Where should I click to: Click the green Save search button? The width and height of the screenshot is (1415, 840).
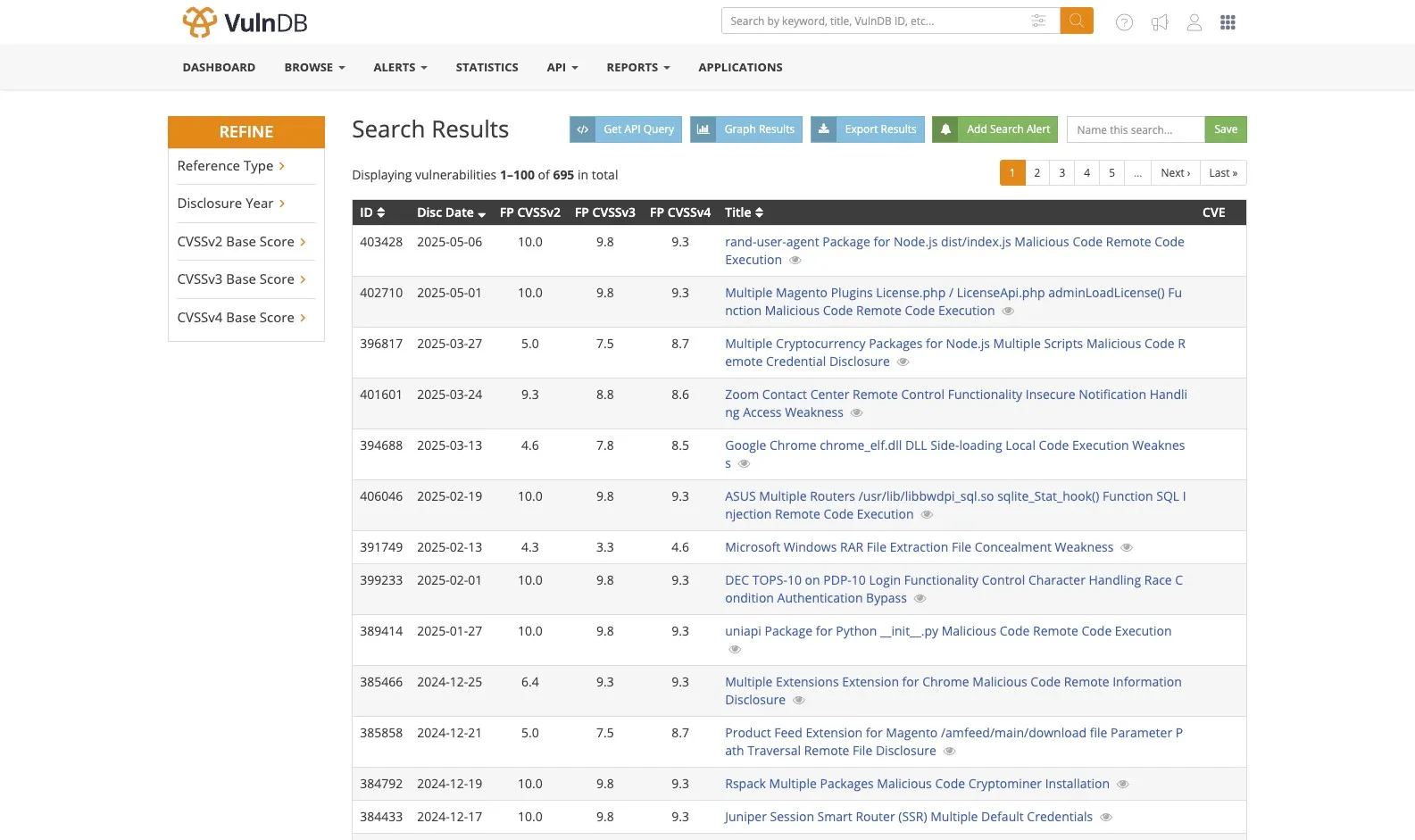point(1226,129)
